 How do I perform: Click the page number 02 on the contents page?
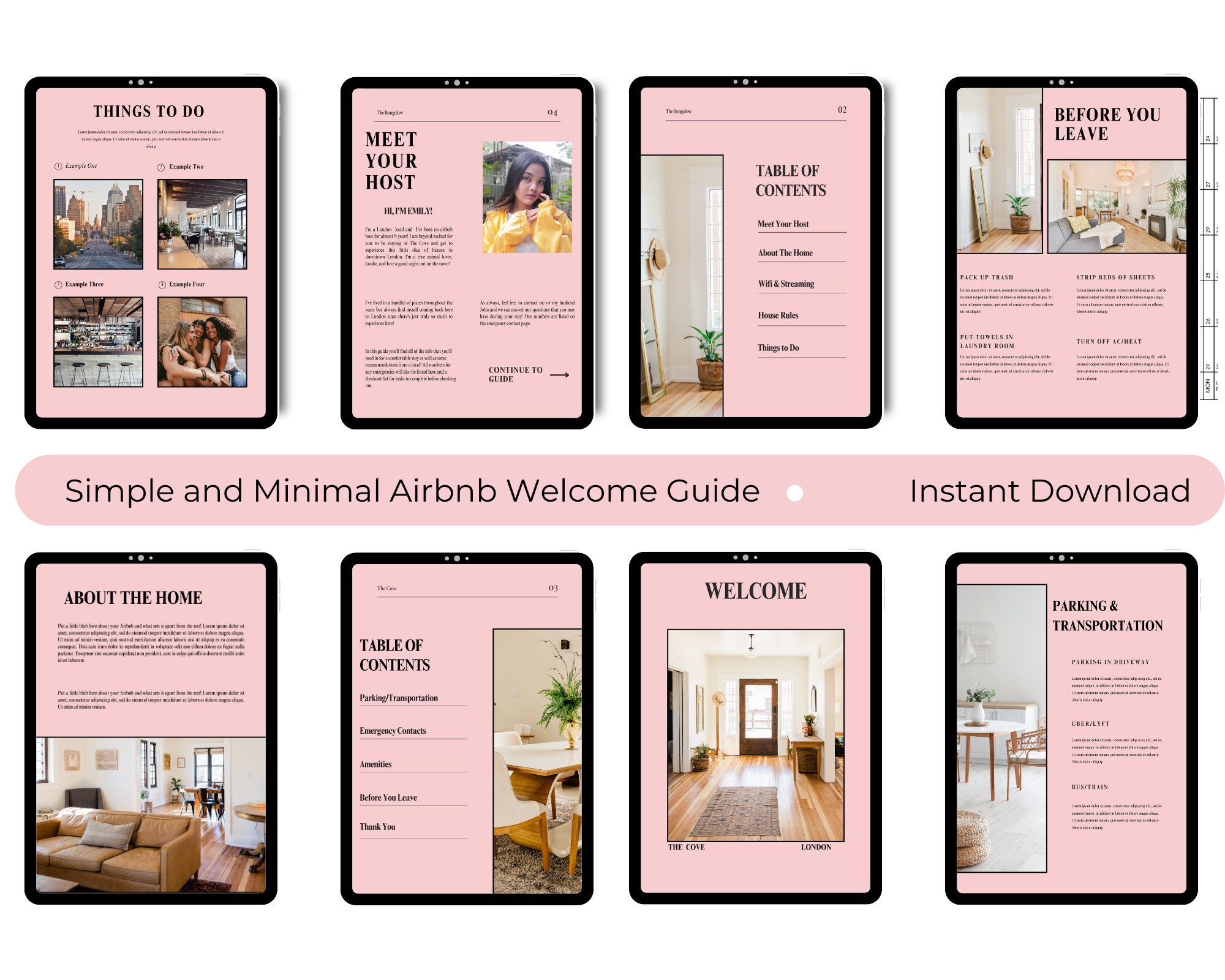841,111
